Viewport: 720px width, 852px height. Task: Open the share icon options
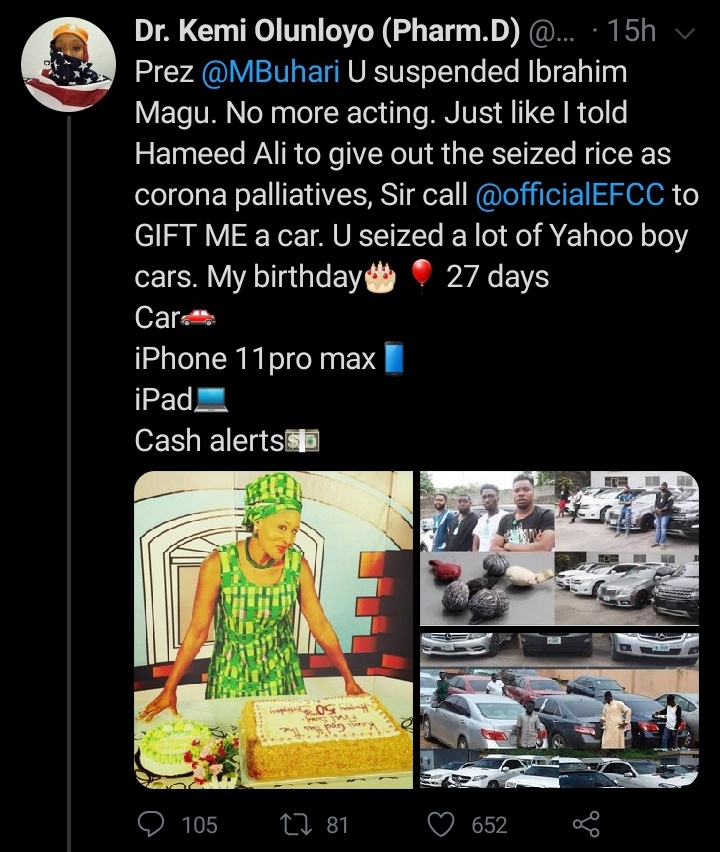(586, 824)
